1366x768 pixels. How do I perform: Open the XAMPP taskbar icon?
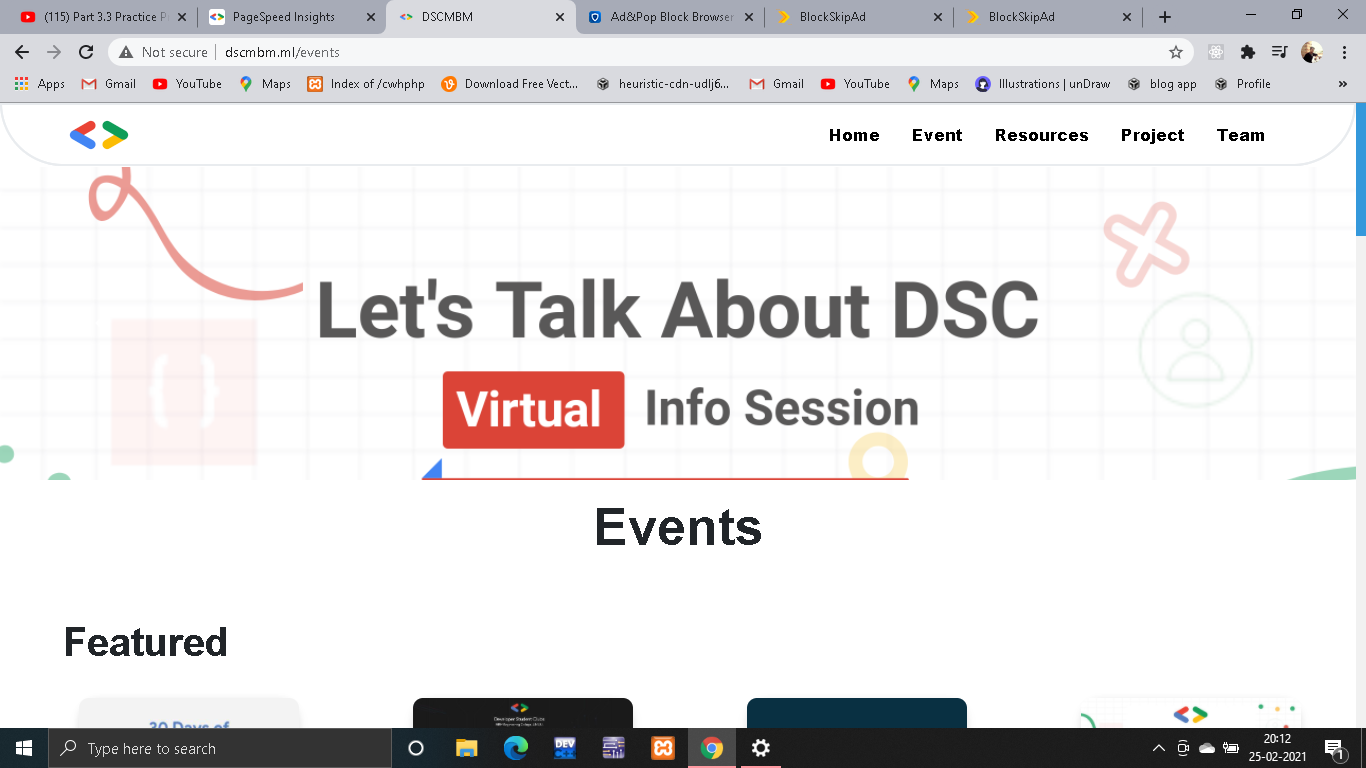[662, 748]
